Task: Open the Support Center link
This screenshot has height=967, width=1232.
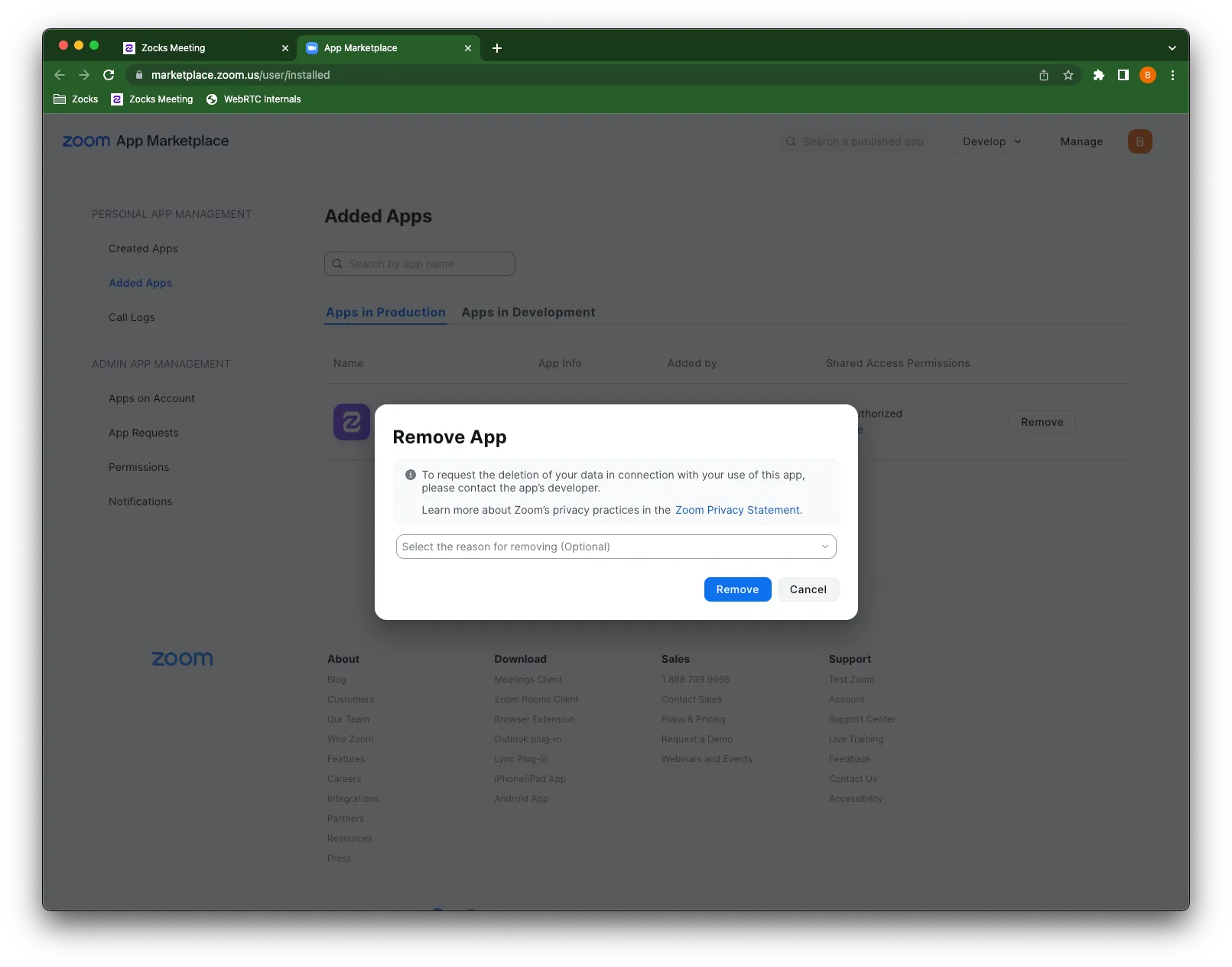Action: pos(862,719)
